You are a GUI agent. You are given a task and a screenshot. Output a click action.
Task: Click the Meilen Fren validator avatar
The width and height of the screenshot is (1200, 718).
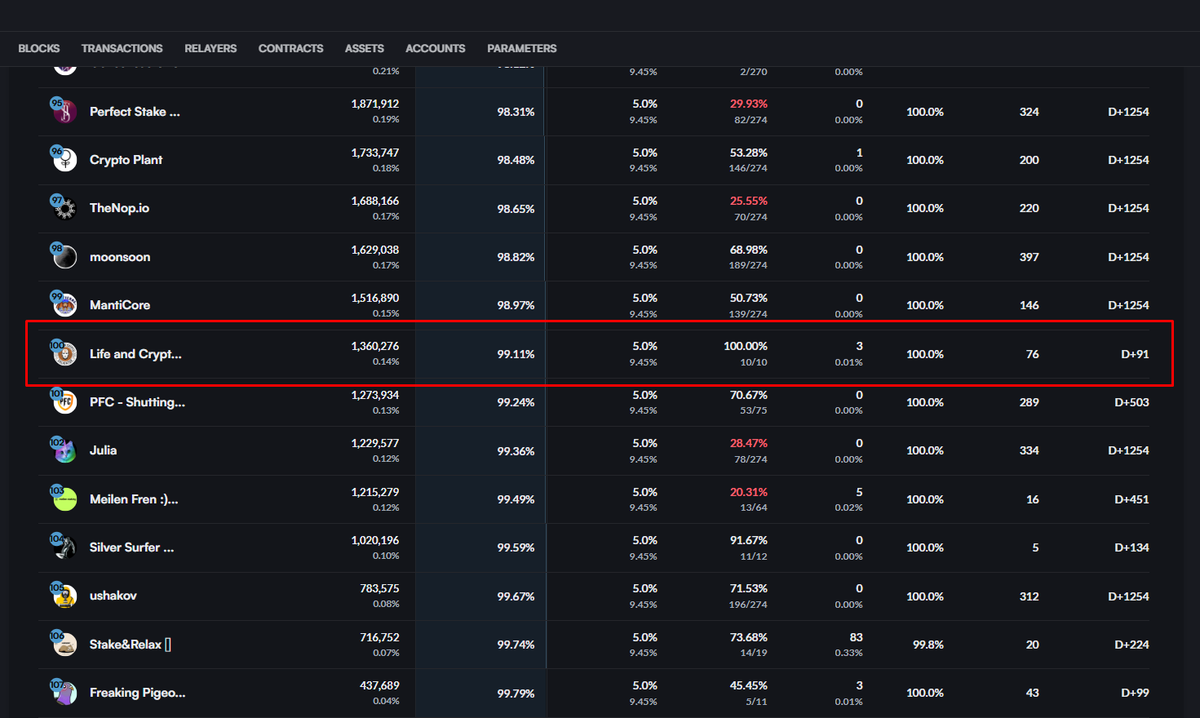64,498
